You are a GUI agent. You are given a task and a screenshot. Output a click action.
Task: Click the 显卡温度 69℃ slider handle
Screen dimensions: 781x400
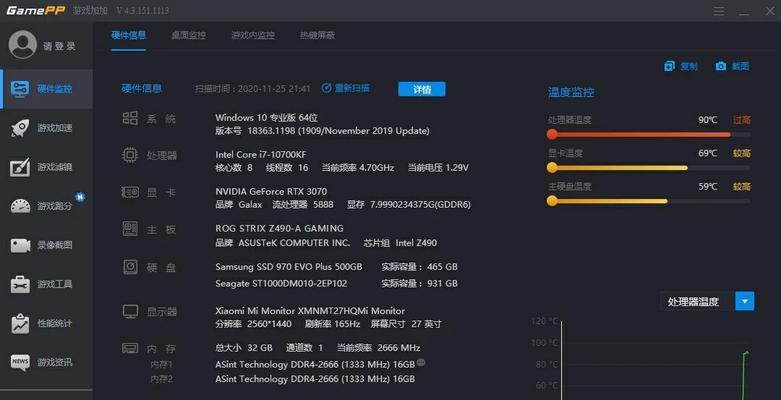(552, 168)
